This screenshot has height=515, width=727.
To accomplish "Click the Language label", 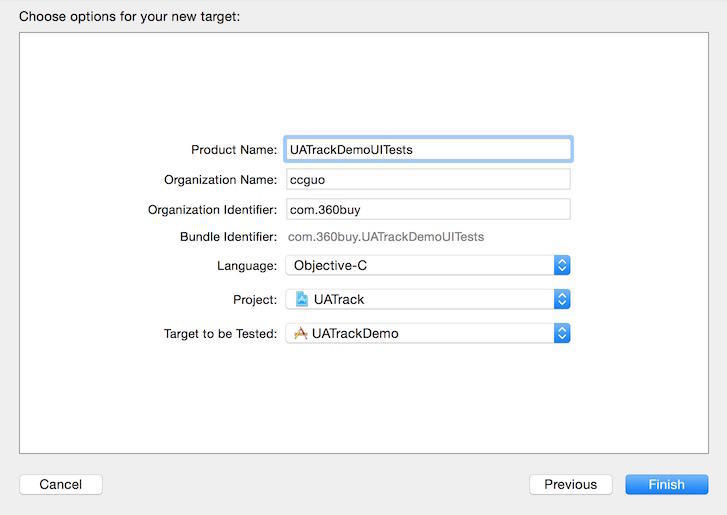I will (x=247, y=266).
